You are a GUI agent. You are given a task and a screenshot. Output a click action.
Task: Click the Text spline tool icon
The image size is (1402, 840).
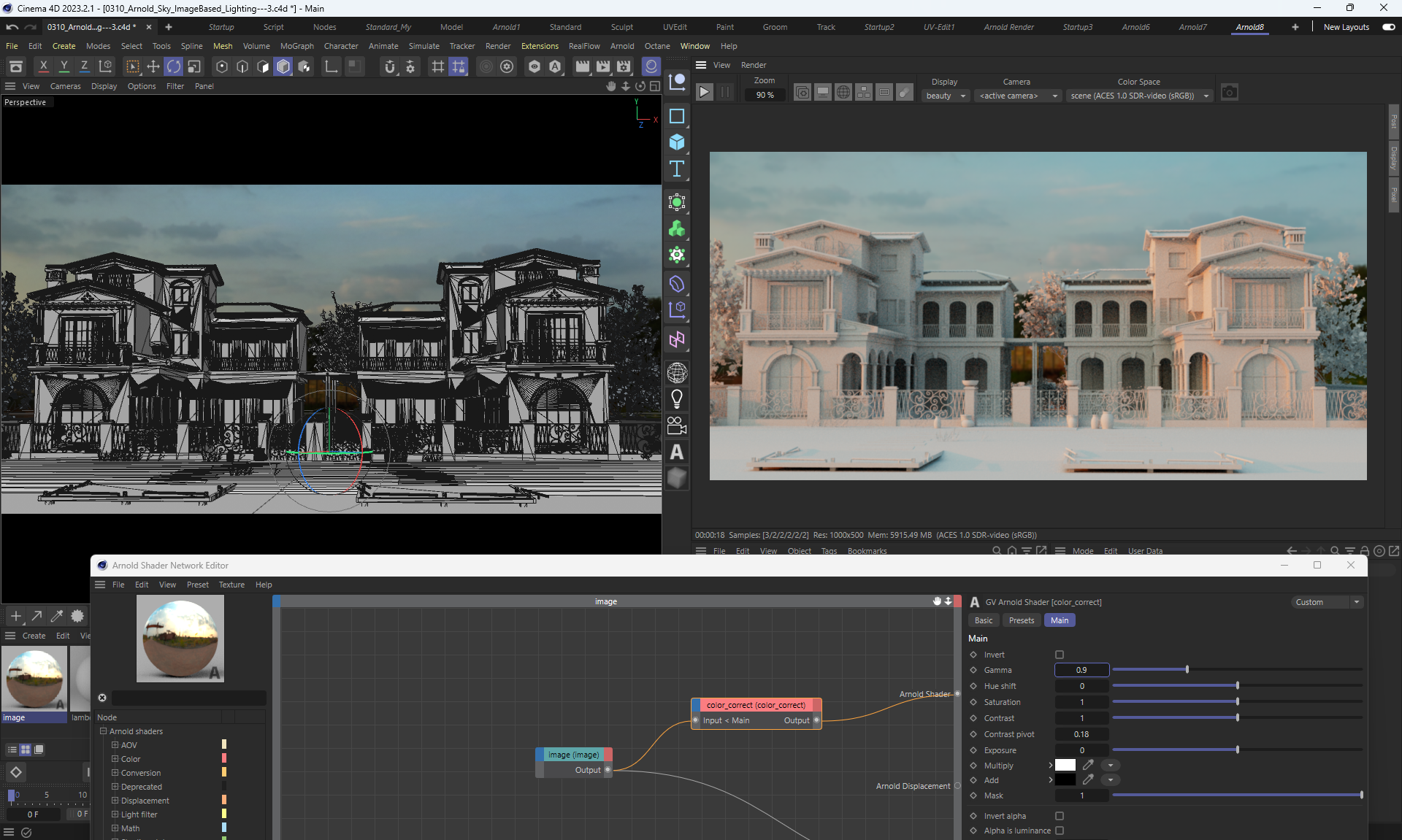[x=677, y=169]
